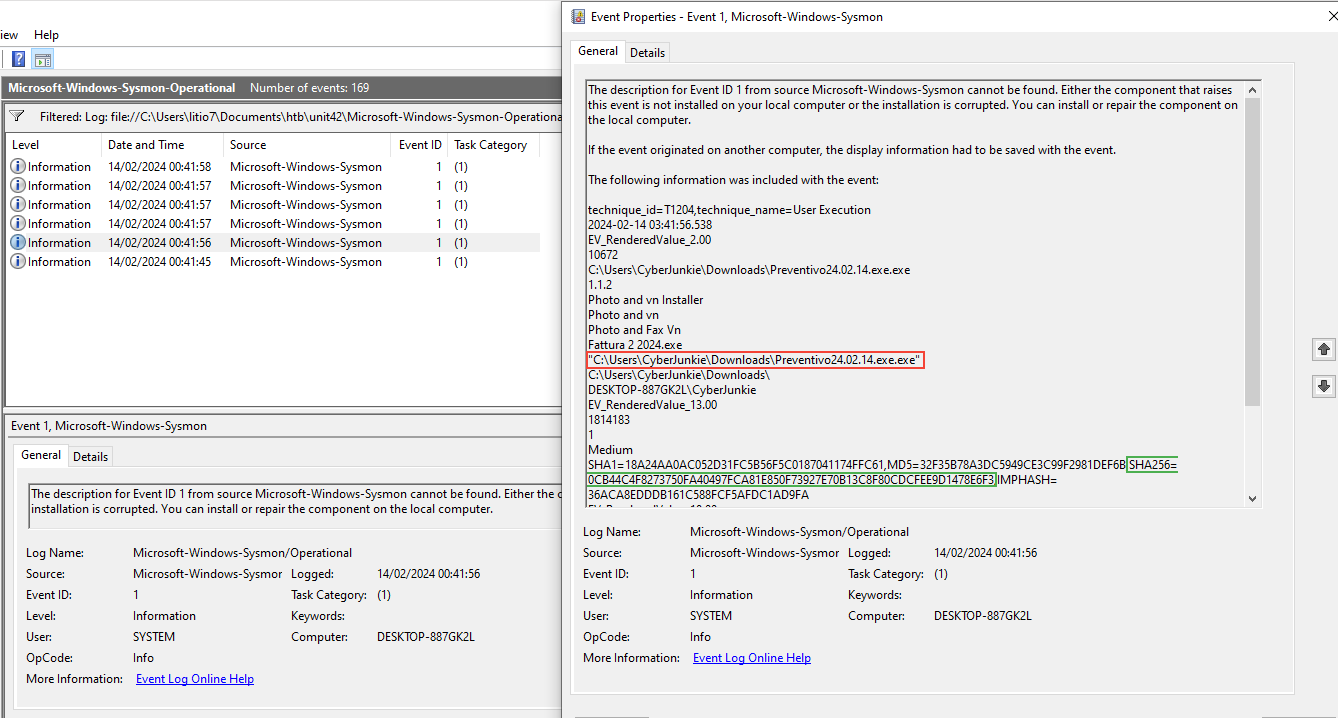Click the info icon of the 00:41:45 event
The height and width of the screenshot is (718, 1338).
pyautogui.click(x=18, y=262)
